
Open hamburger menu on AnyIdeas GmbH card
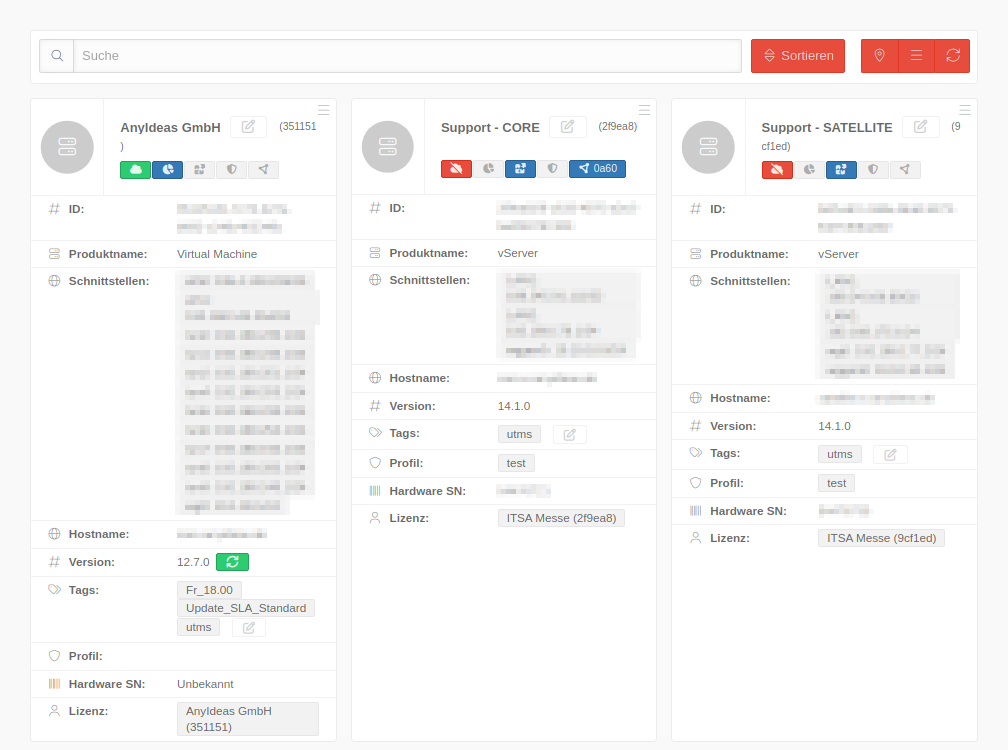(x=323, y=110)
